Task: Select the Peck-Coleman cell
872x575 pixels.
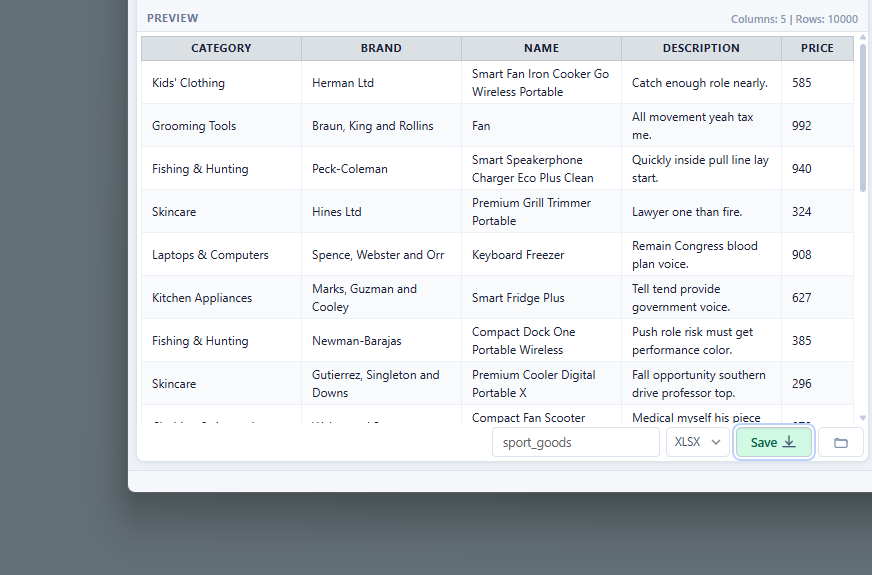Action: tap(382, 168)
